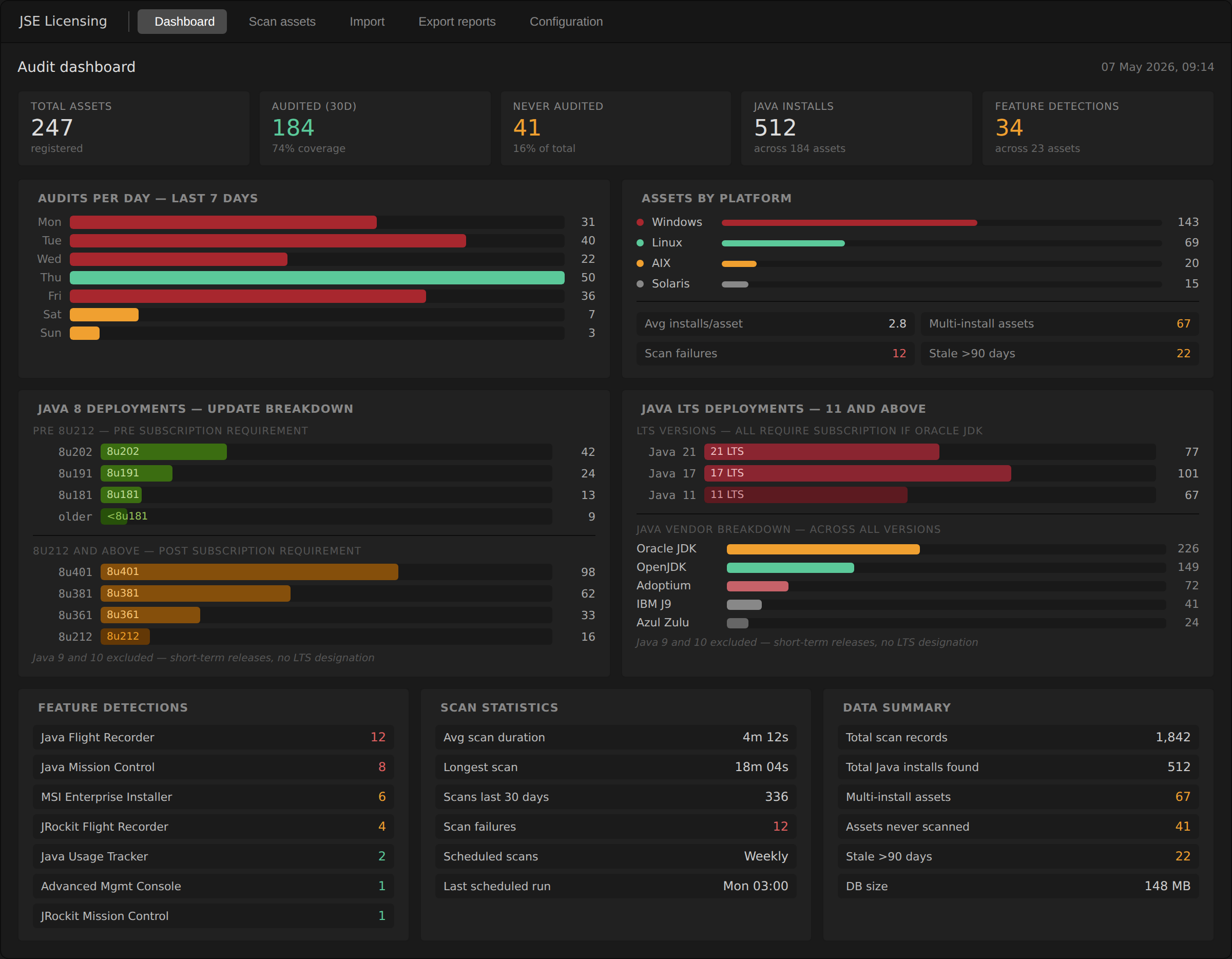The width and height of the screenshot is (1232, 959).
Task: Click the OpenJDK vendor bar
Action: click(791, 568)
